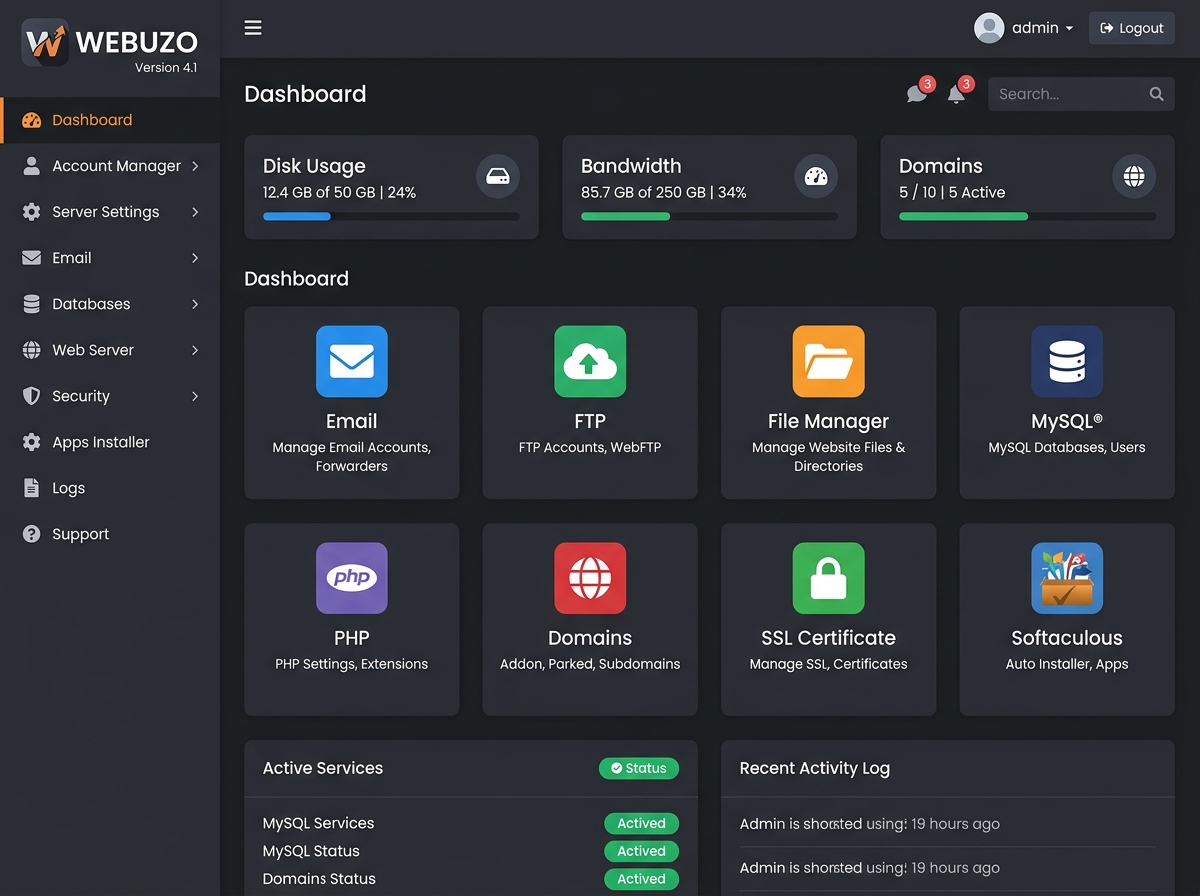Toggle the hamburger sidebar menu

point(253,28)
